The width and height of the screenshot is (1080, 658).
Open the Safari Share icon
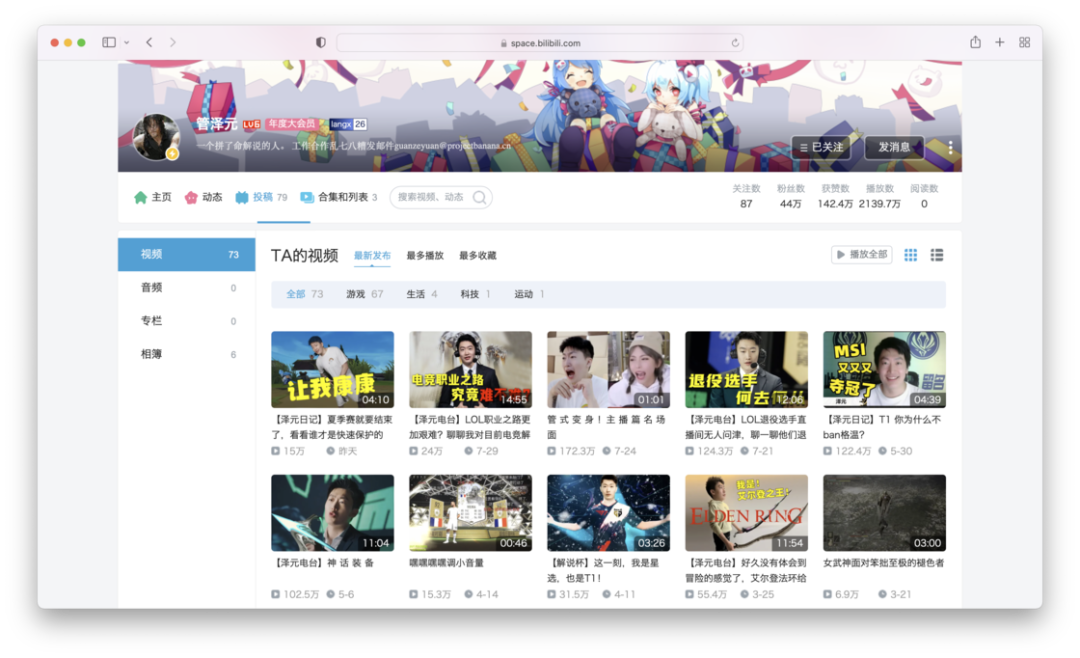point(975,42)
